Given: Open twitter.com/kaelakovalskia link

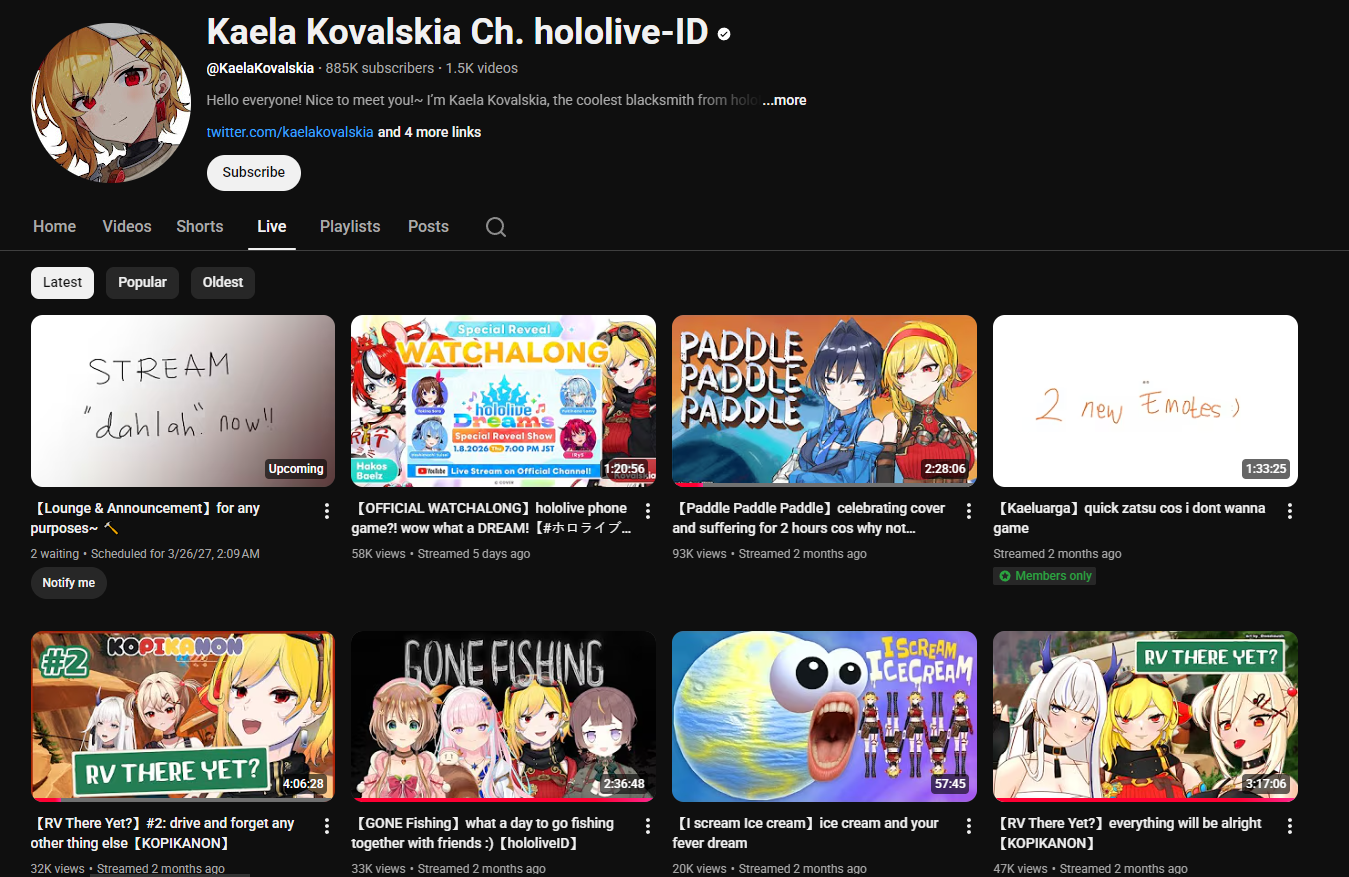Looking at the screenshot, I should coord(290,132).
